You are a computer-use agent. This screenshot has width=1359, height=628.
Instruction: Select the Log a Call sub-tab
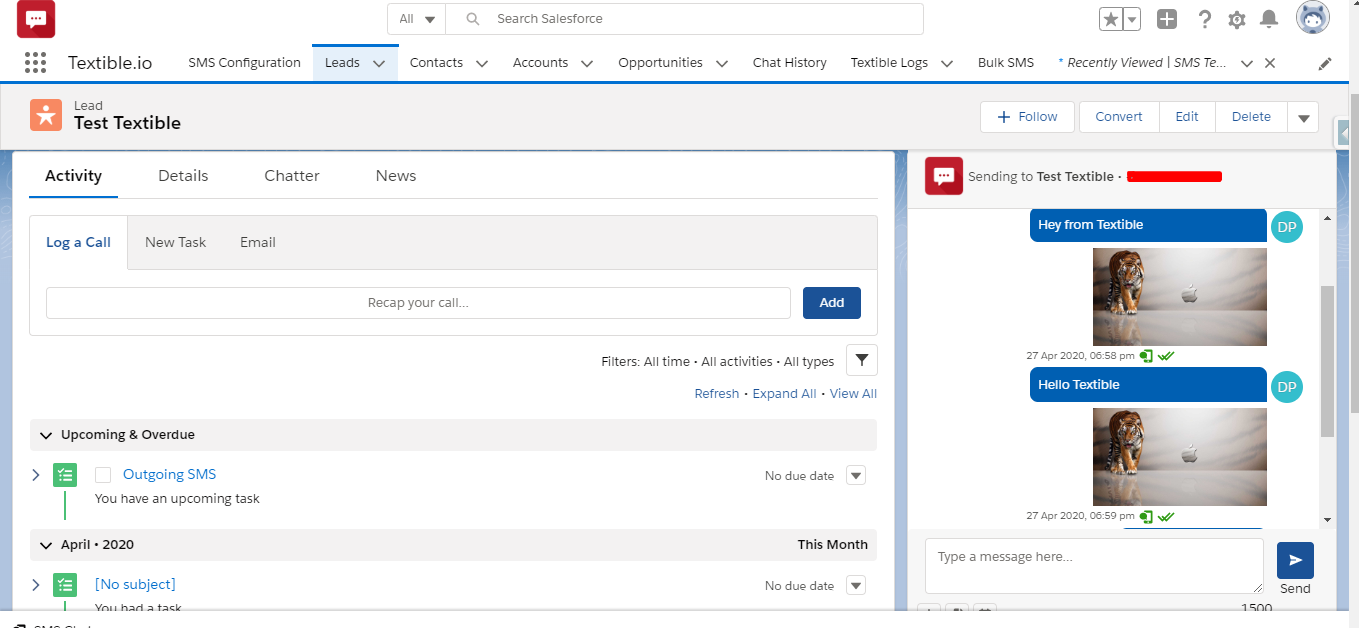[x=78, y=242]
